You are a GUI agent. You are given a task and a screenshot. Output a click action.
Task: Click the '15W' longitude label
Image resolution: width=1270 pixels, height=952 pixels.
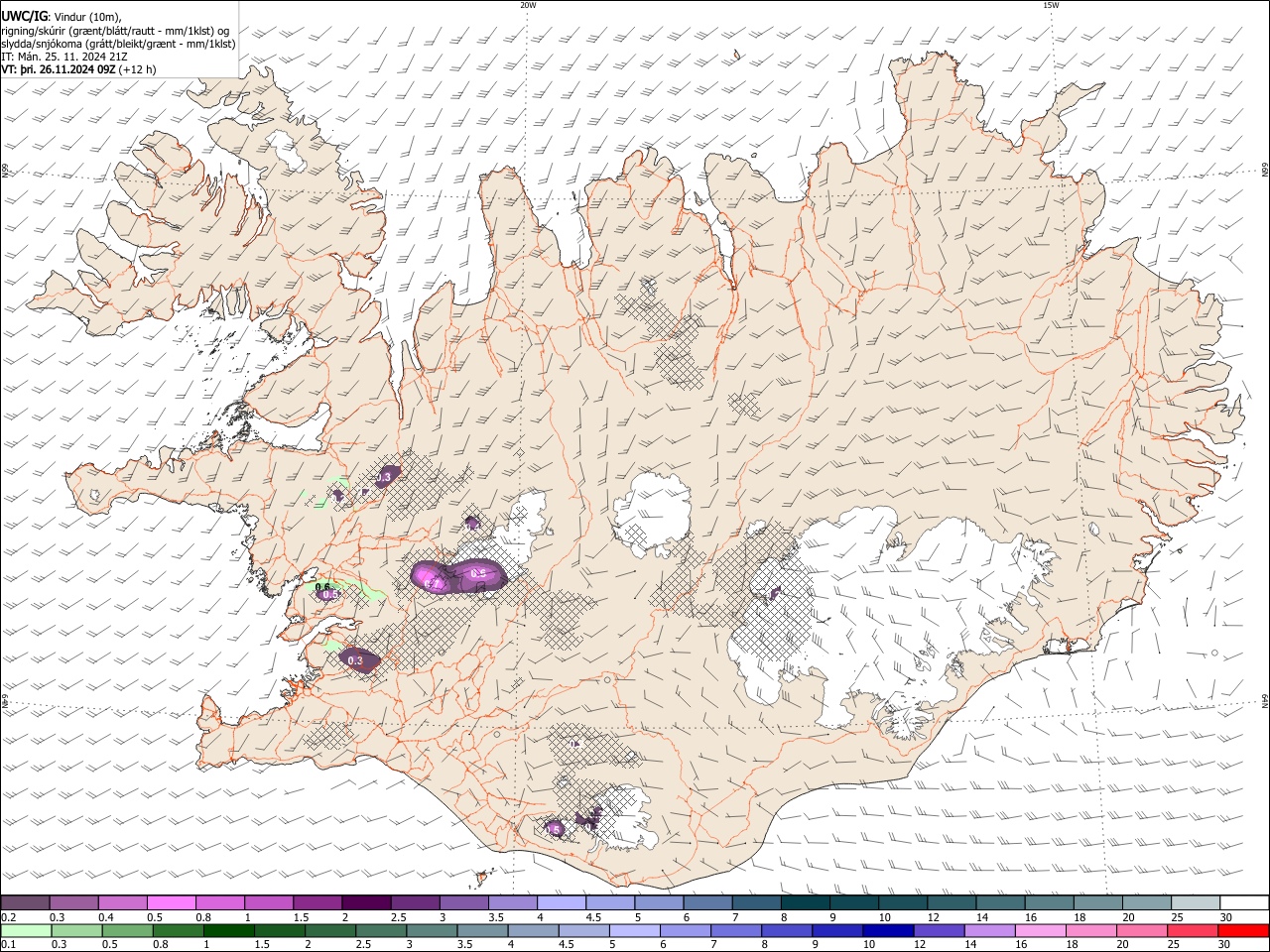pyautogui.click(x=1052, y=5)
